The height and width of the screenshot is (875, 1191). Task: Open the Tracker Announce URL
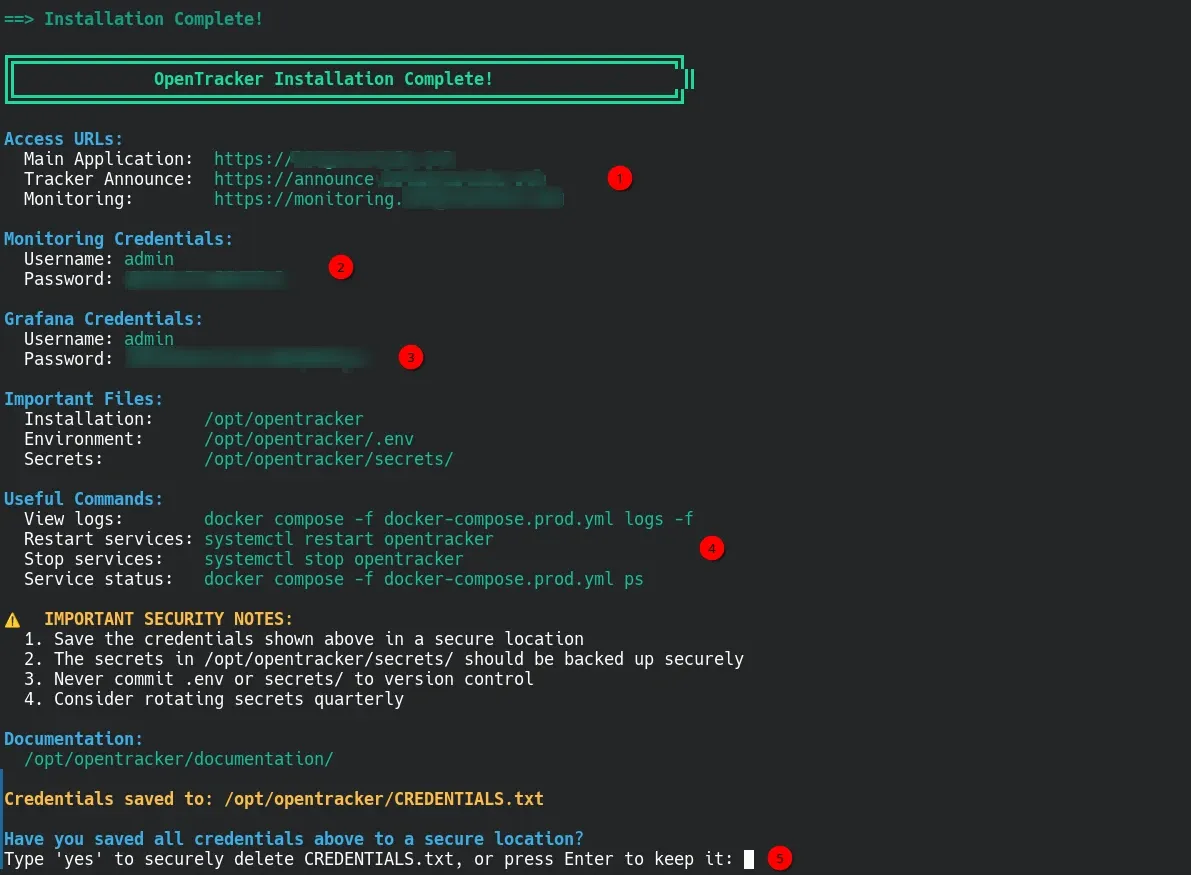[x=380, y=179]
